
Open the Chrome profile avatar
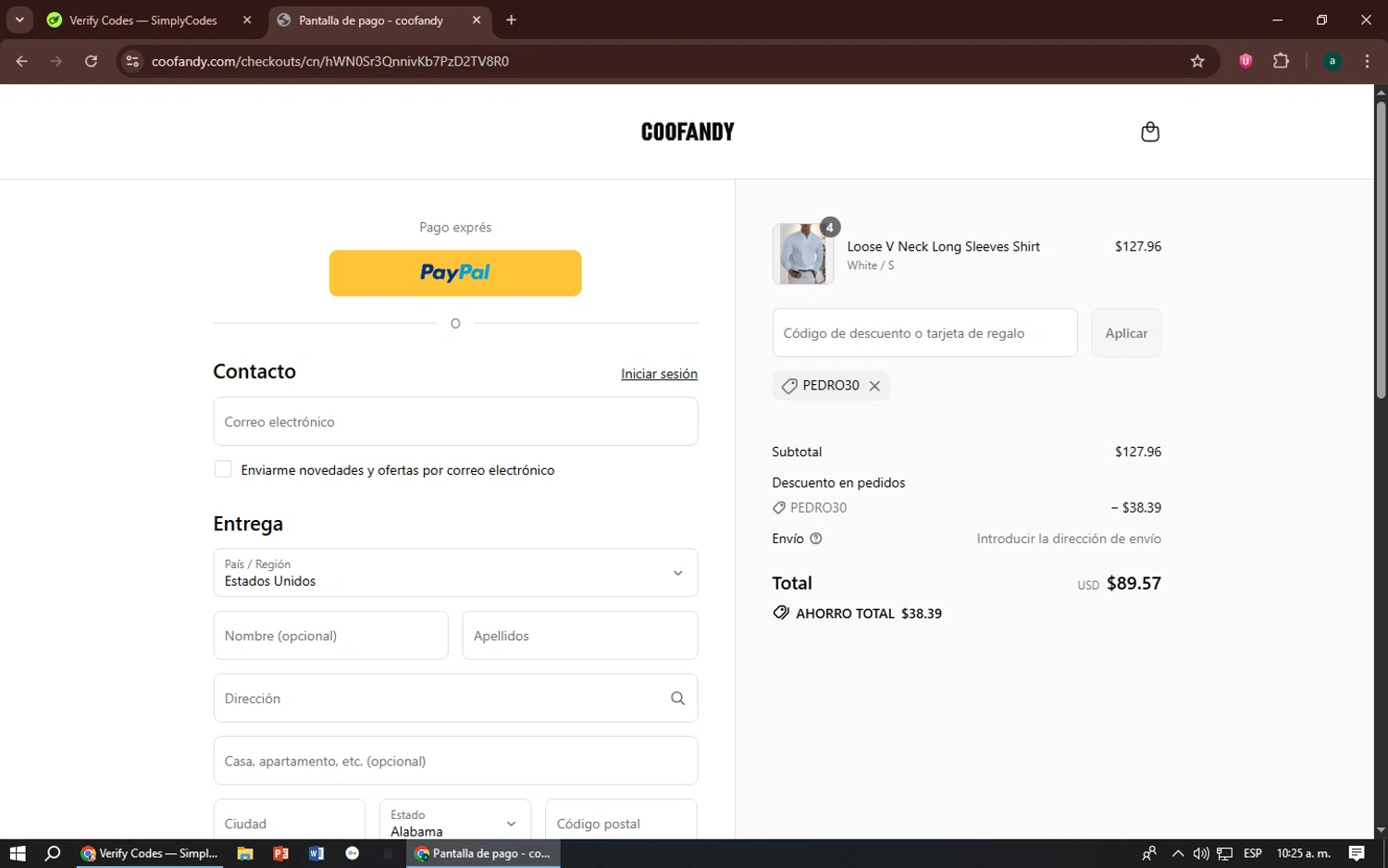(1332, 61)
